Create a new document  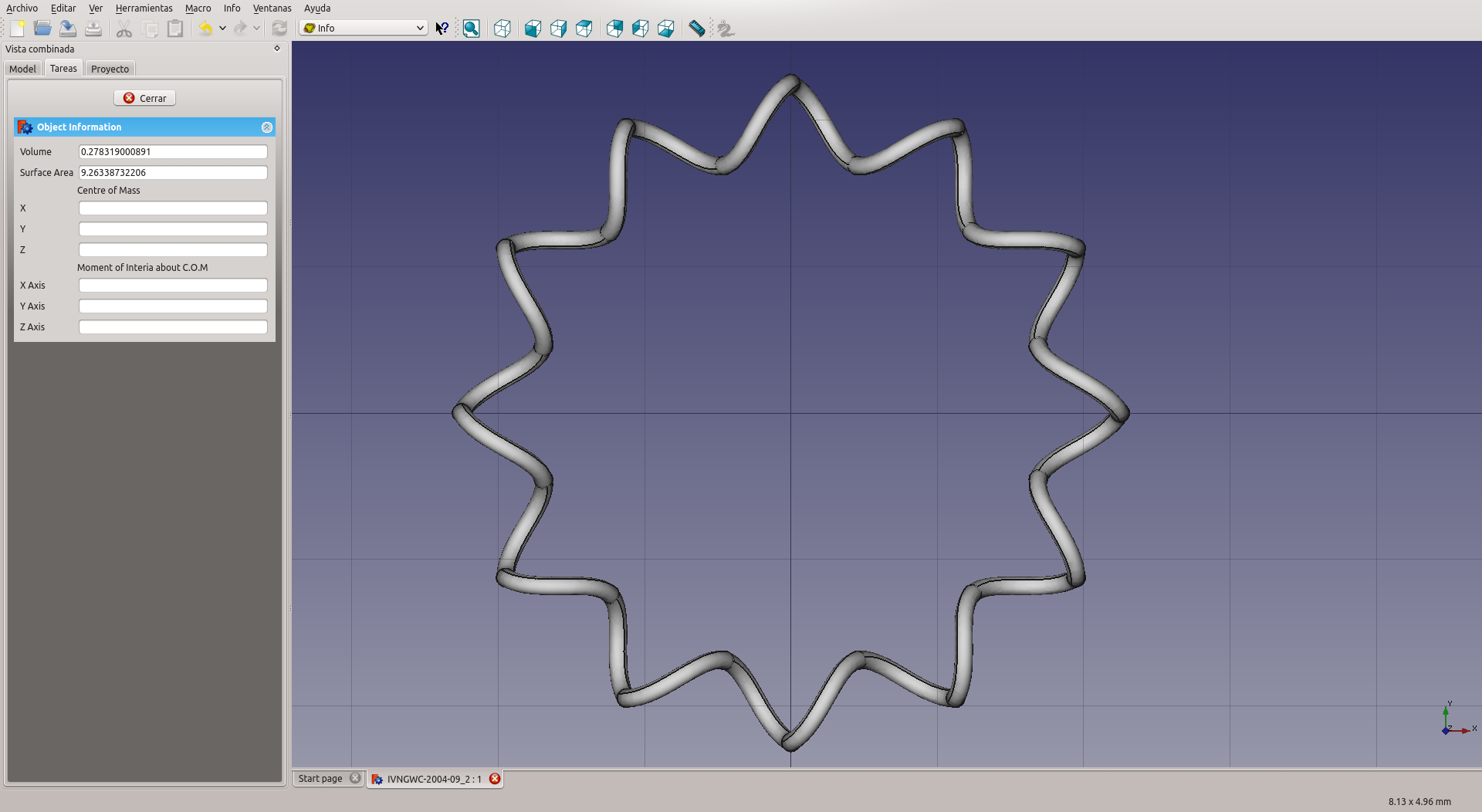click(x=17, y=29)
